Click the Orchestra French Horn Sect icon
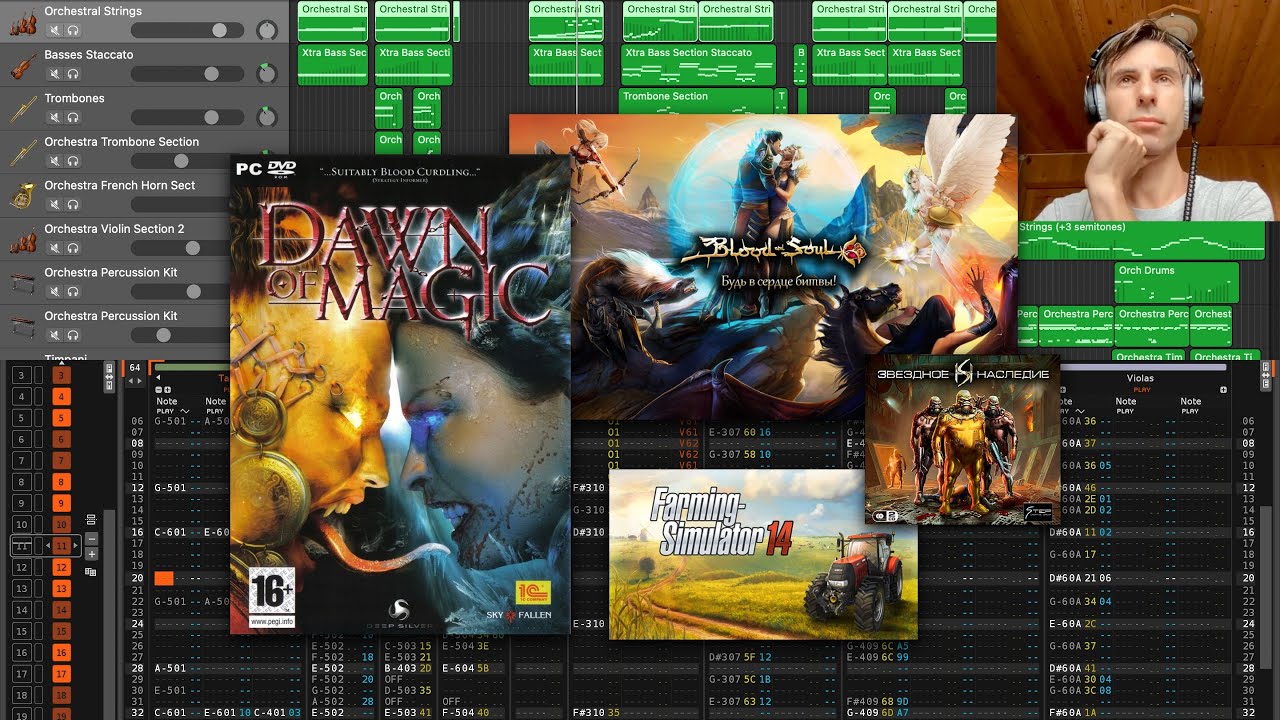 coord(23,195)
